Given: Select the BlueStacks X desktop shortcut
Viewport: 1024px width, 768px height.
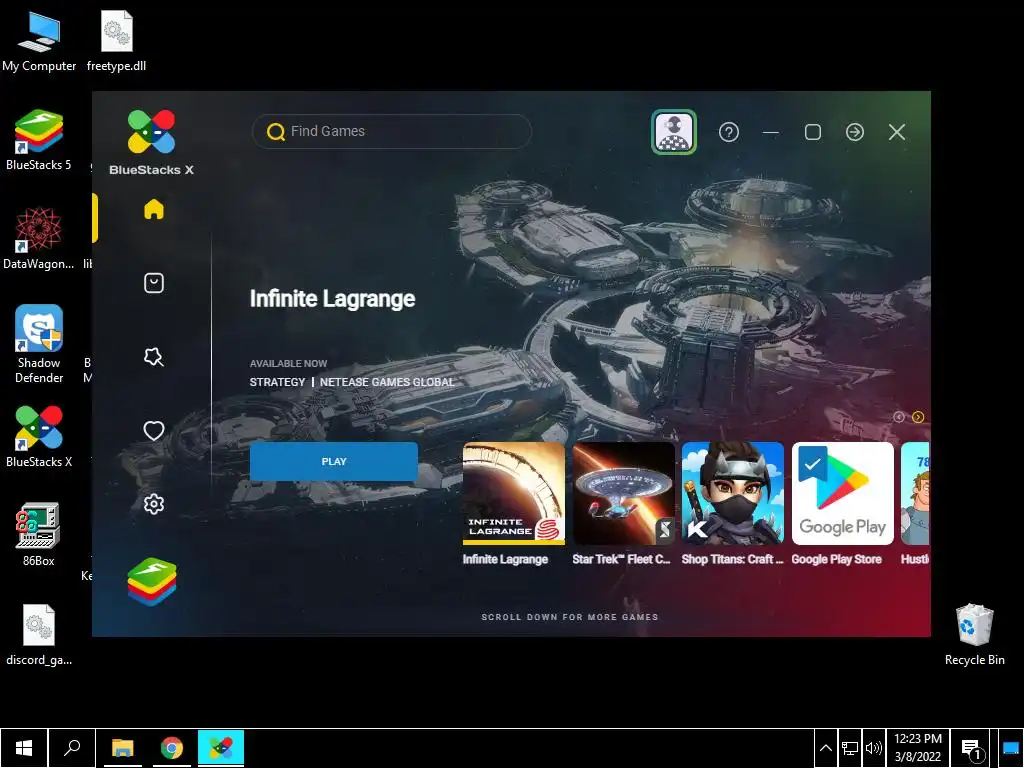Looking at the screenshot, I should pyautogui.click(x=39, y=437).
